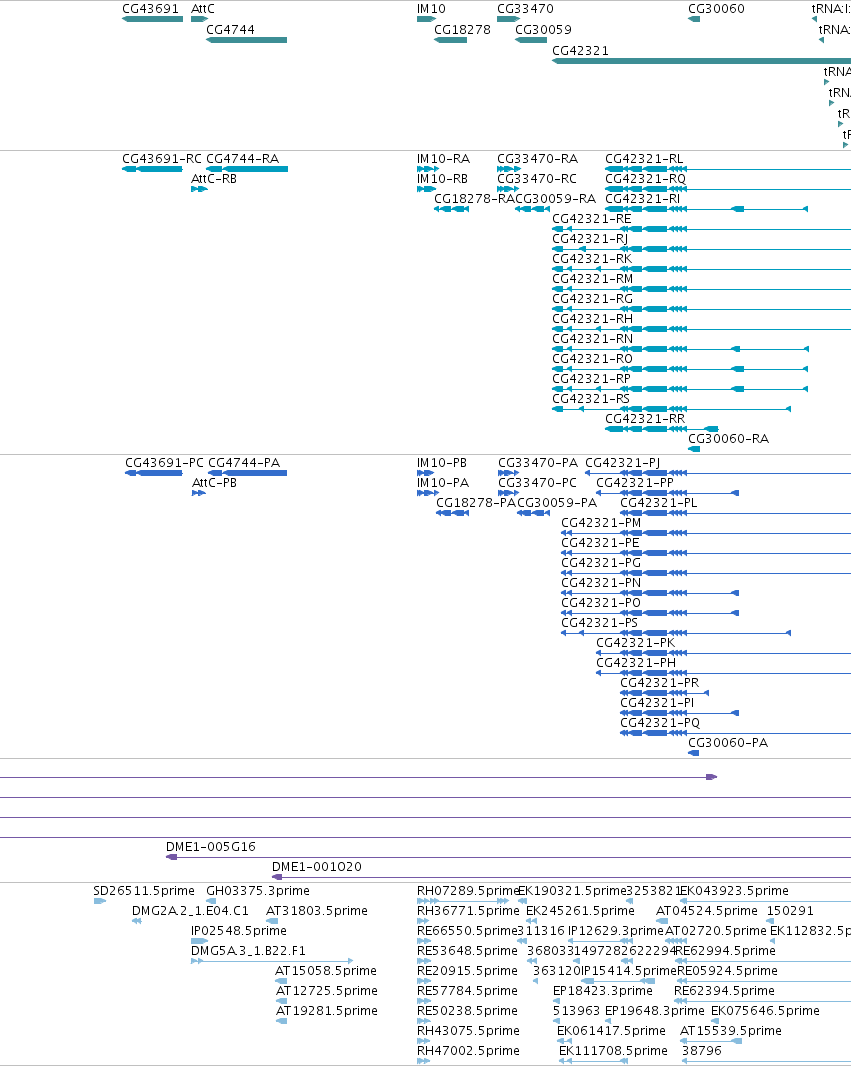This screenshot has height=1066, width=851.
Task: Select the CG33470-RC transcript label
Action: (537, 179)
